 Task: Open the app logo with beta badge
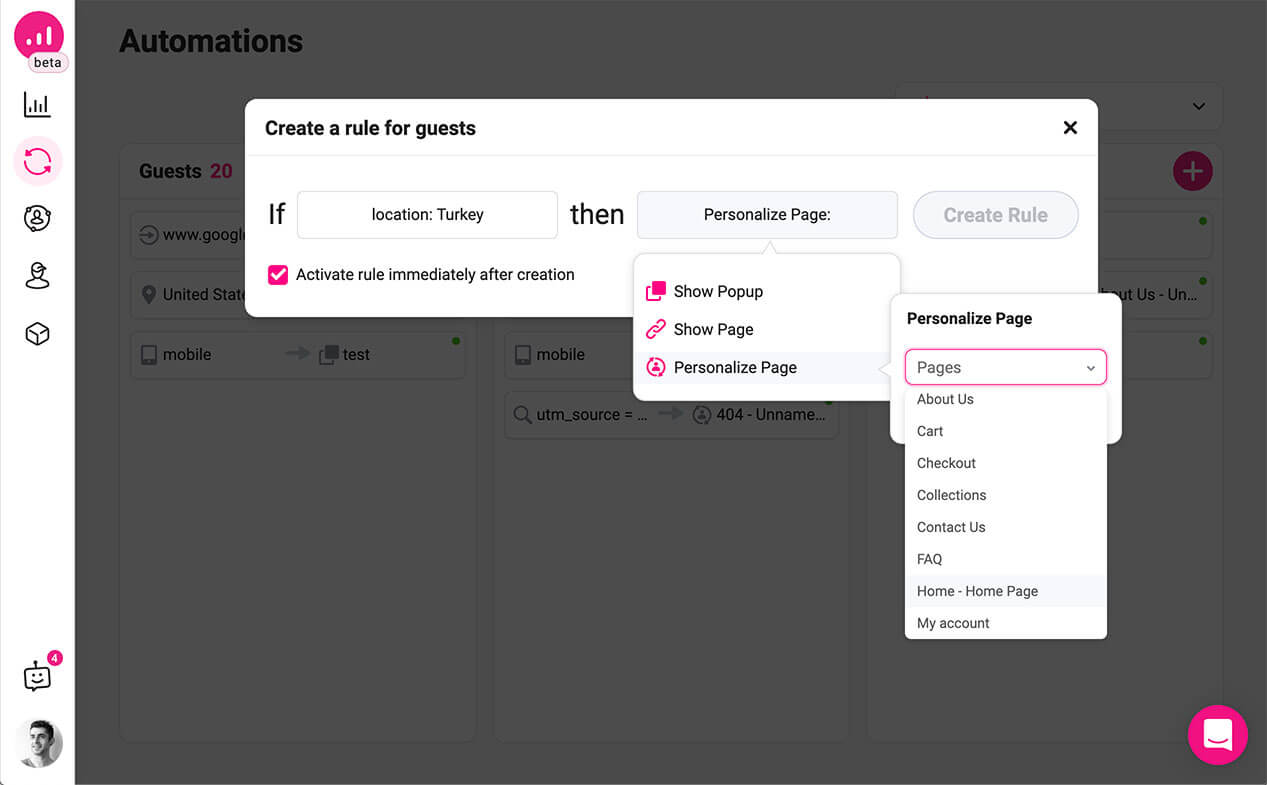click(x=39, y=40)
